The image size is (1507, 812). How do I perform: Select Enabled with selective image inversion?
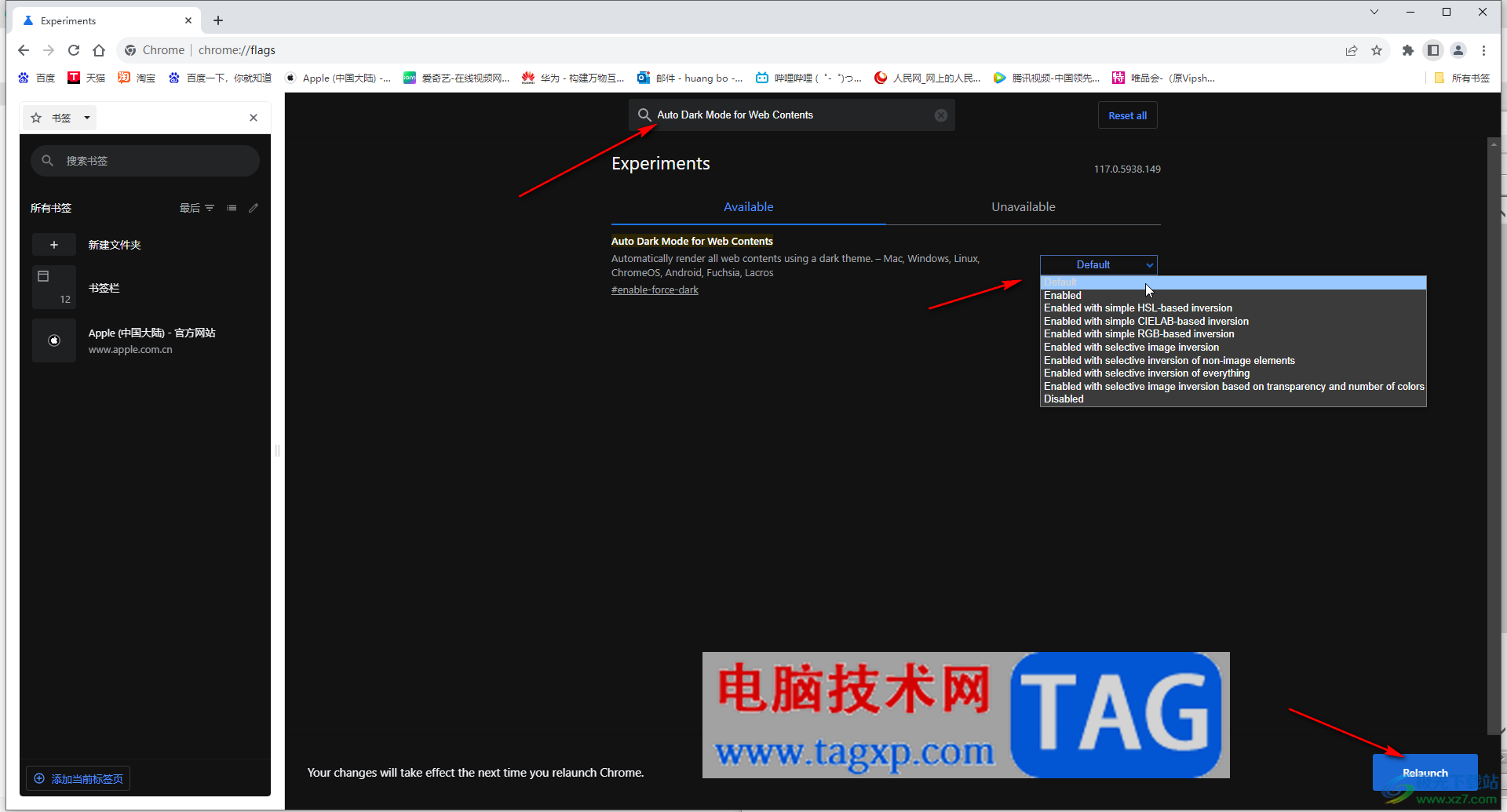(1233, 348)
